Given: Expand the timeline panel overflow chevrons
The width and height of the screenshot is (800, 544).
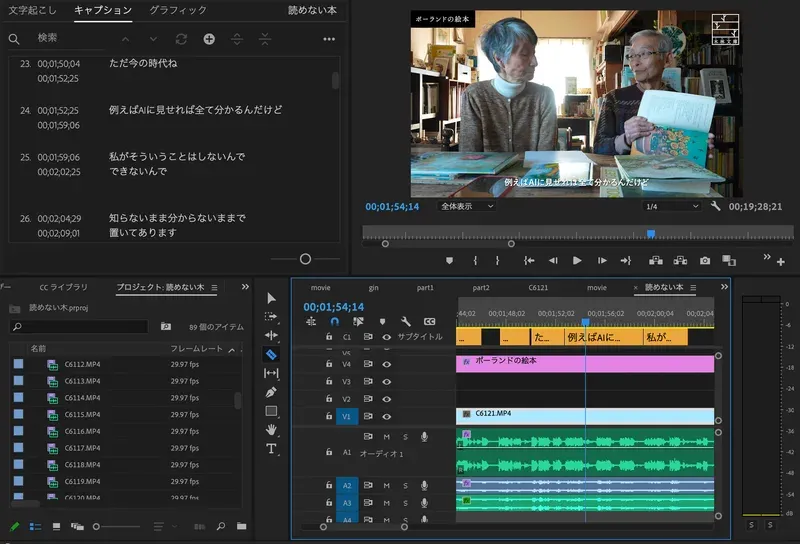Looking at the screenshot, I should tap(724, 287).
